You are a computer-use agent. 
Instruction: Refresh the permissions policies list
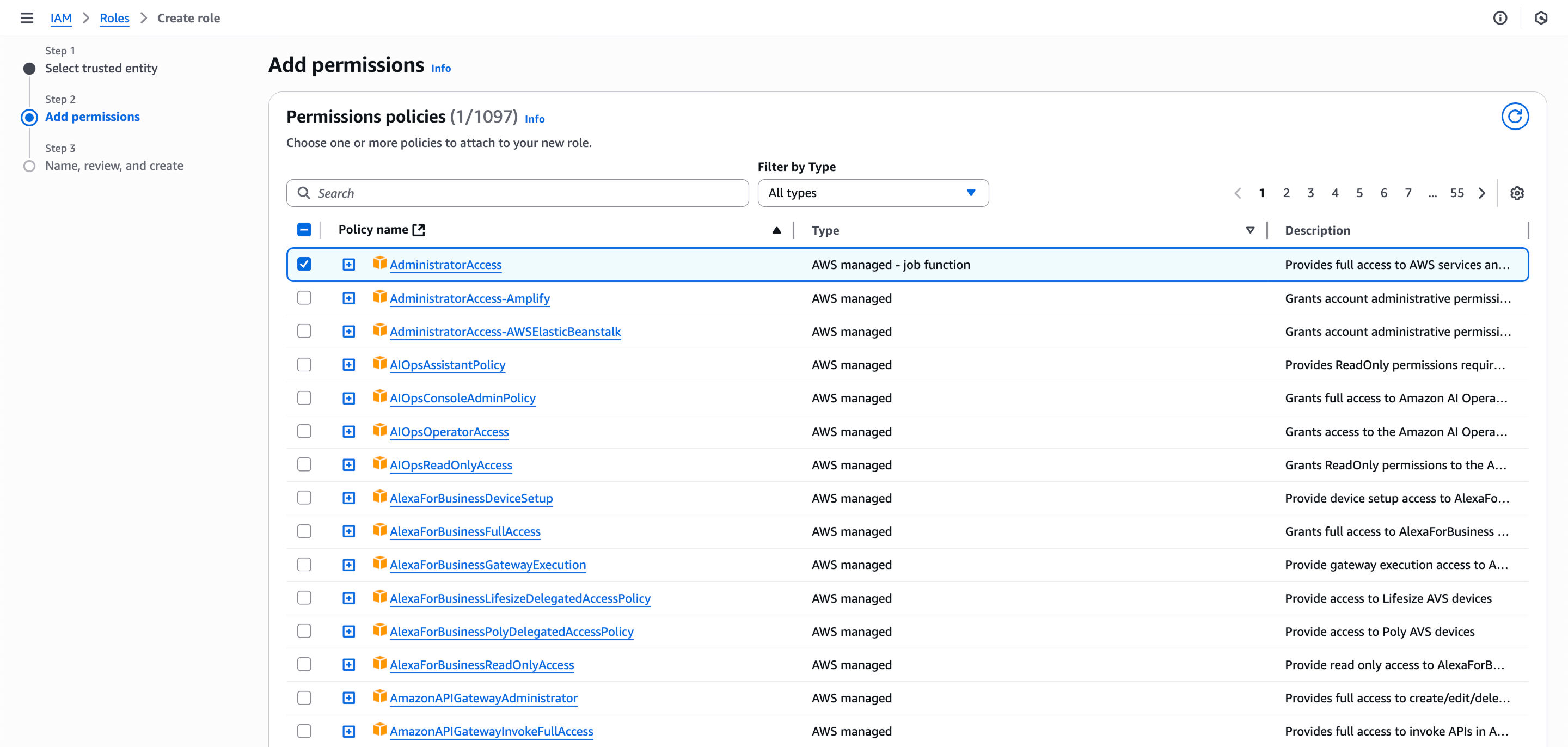click(x=1516, y=115)
